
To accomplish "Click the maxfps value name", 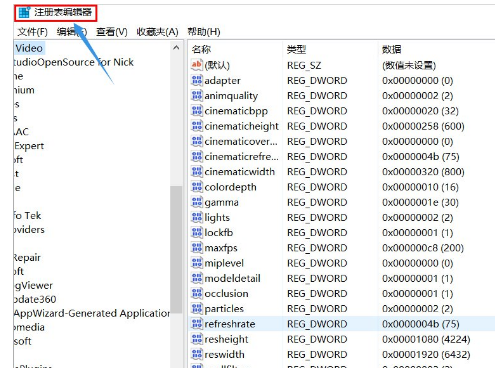I will click(221, 248).
